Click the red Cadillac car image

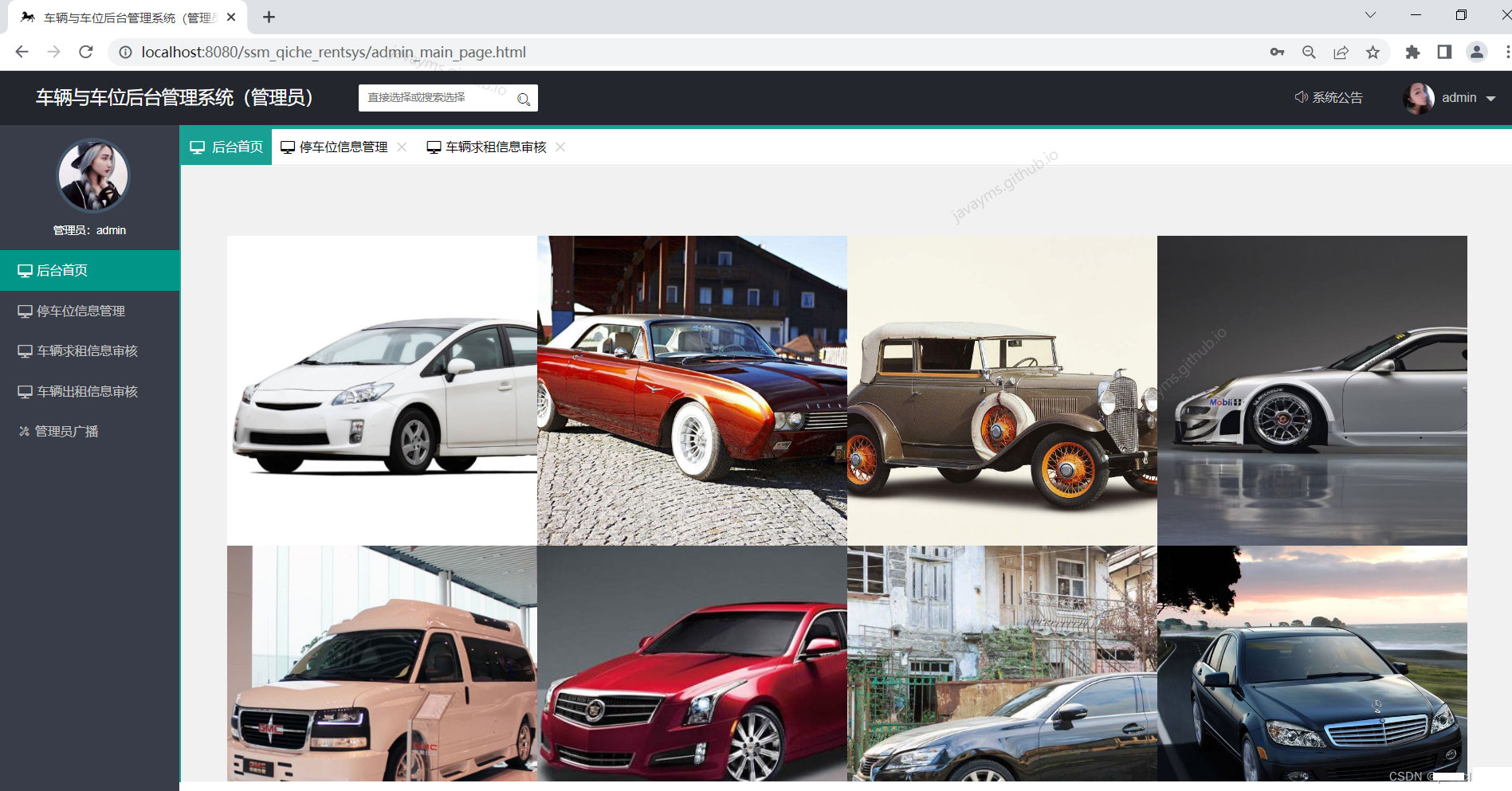click(692, 664)
